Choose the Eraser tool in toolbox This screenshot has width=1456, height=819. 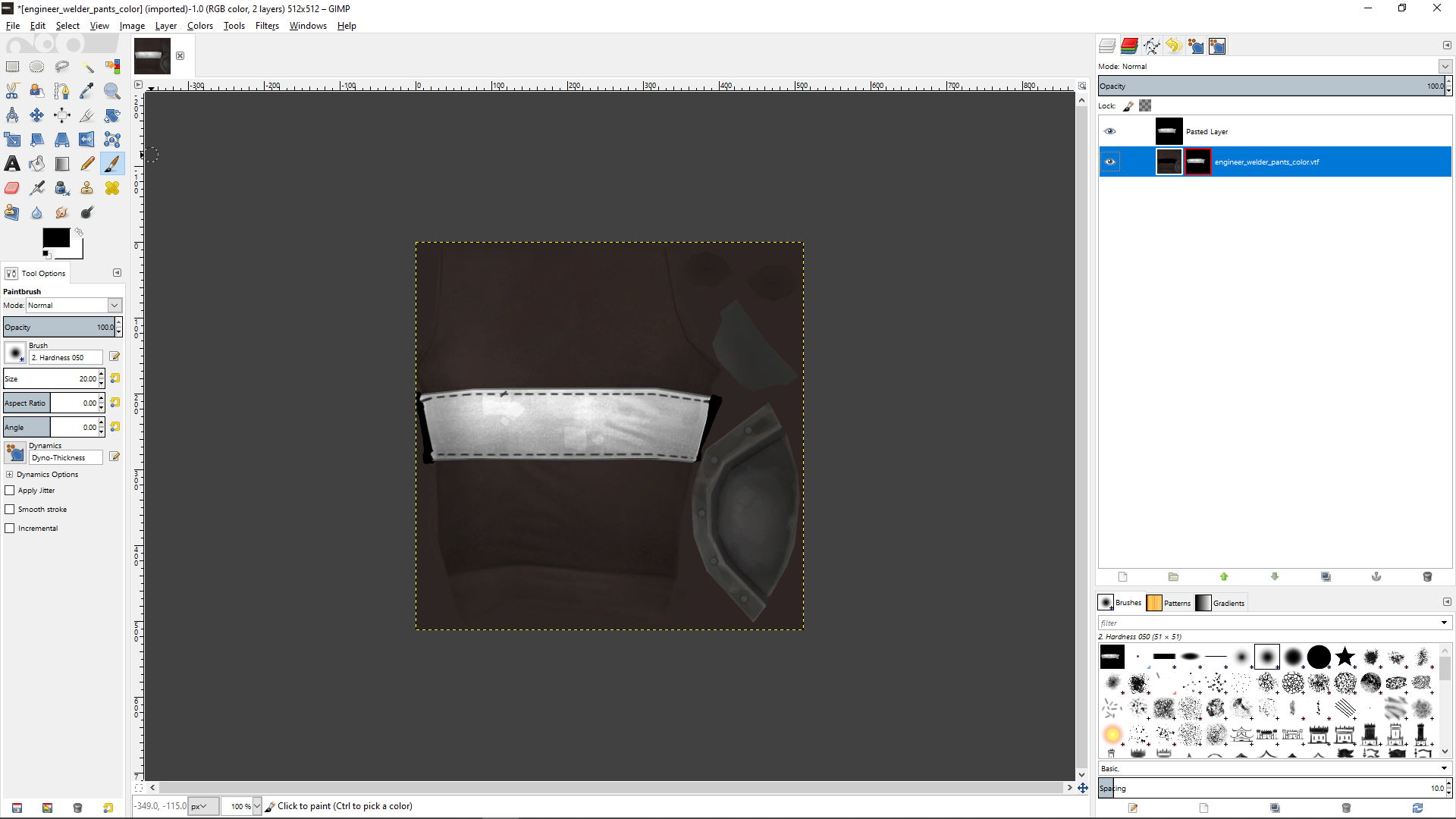click(12, 188)
